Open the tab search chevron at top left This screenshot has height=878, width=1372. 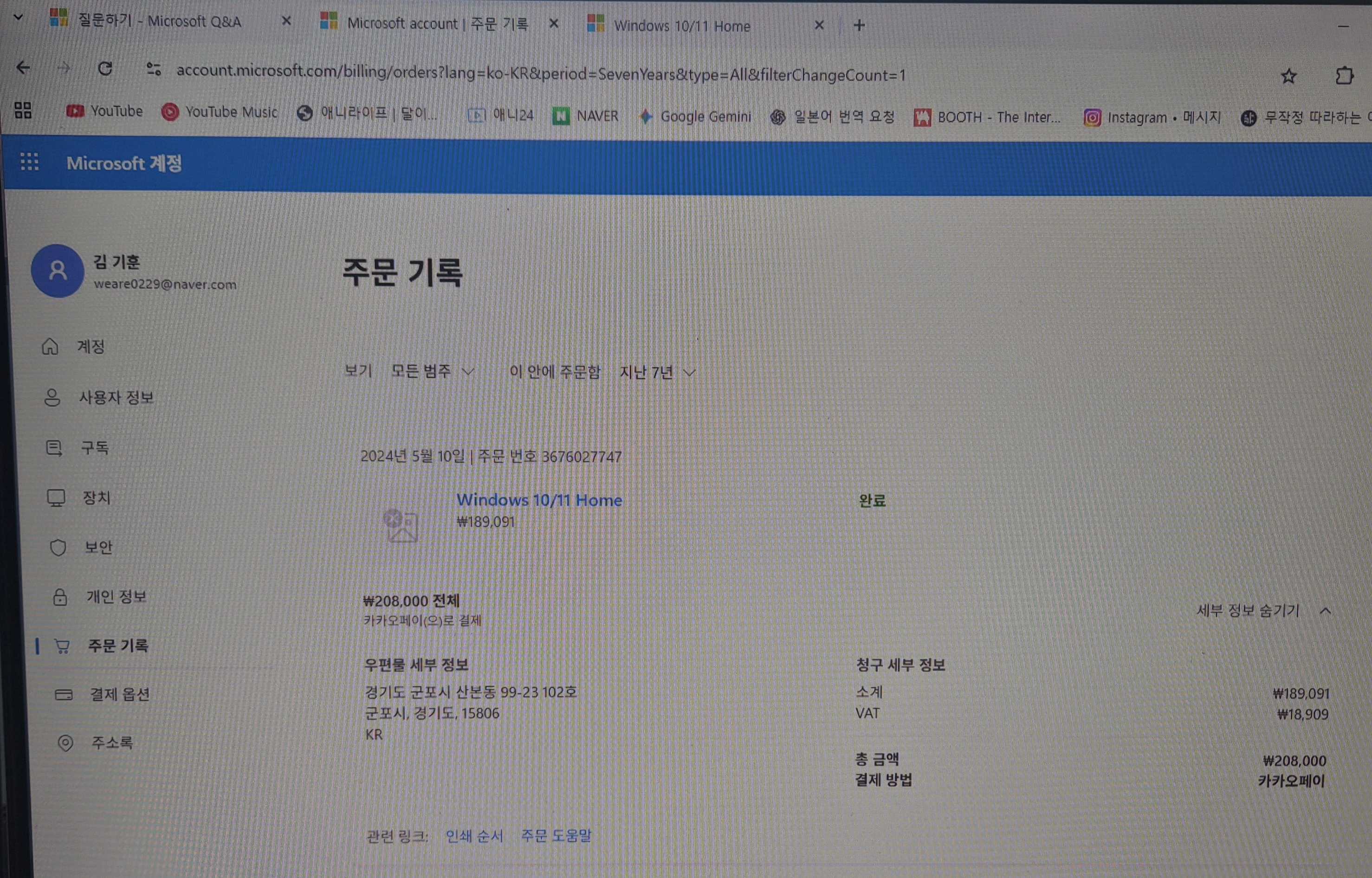coord(18,17)
